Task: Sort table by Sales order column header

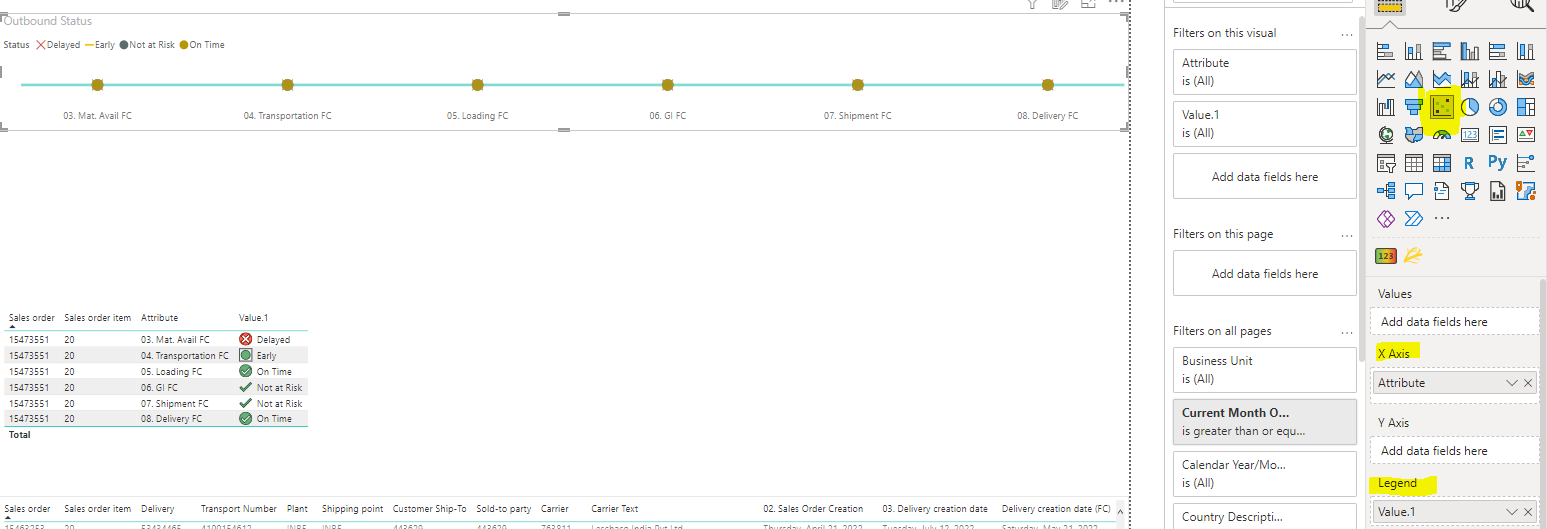Action: coord(31,318)
